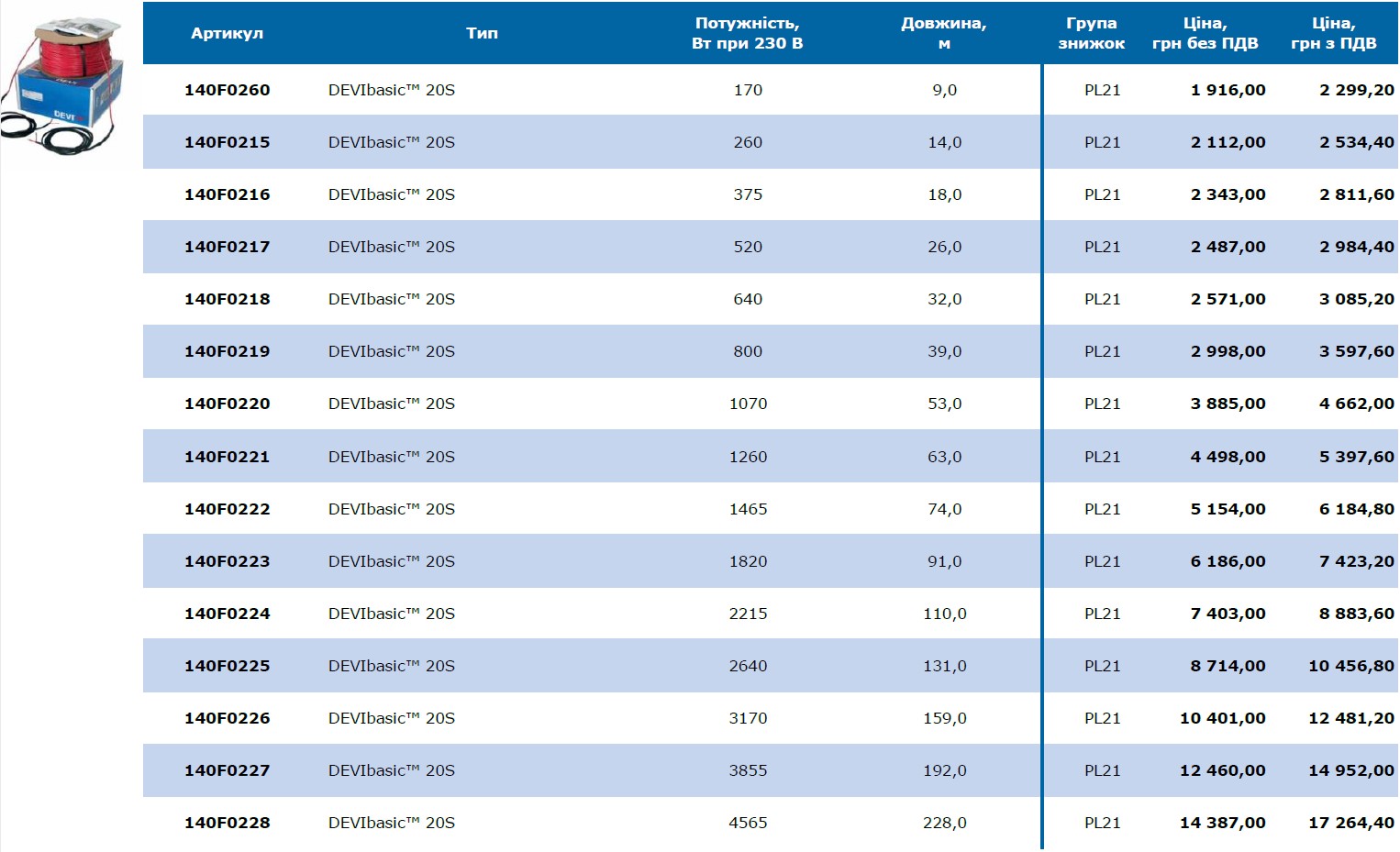Click length value 53,0

coord(944,404)
